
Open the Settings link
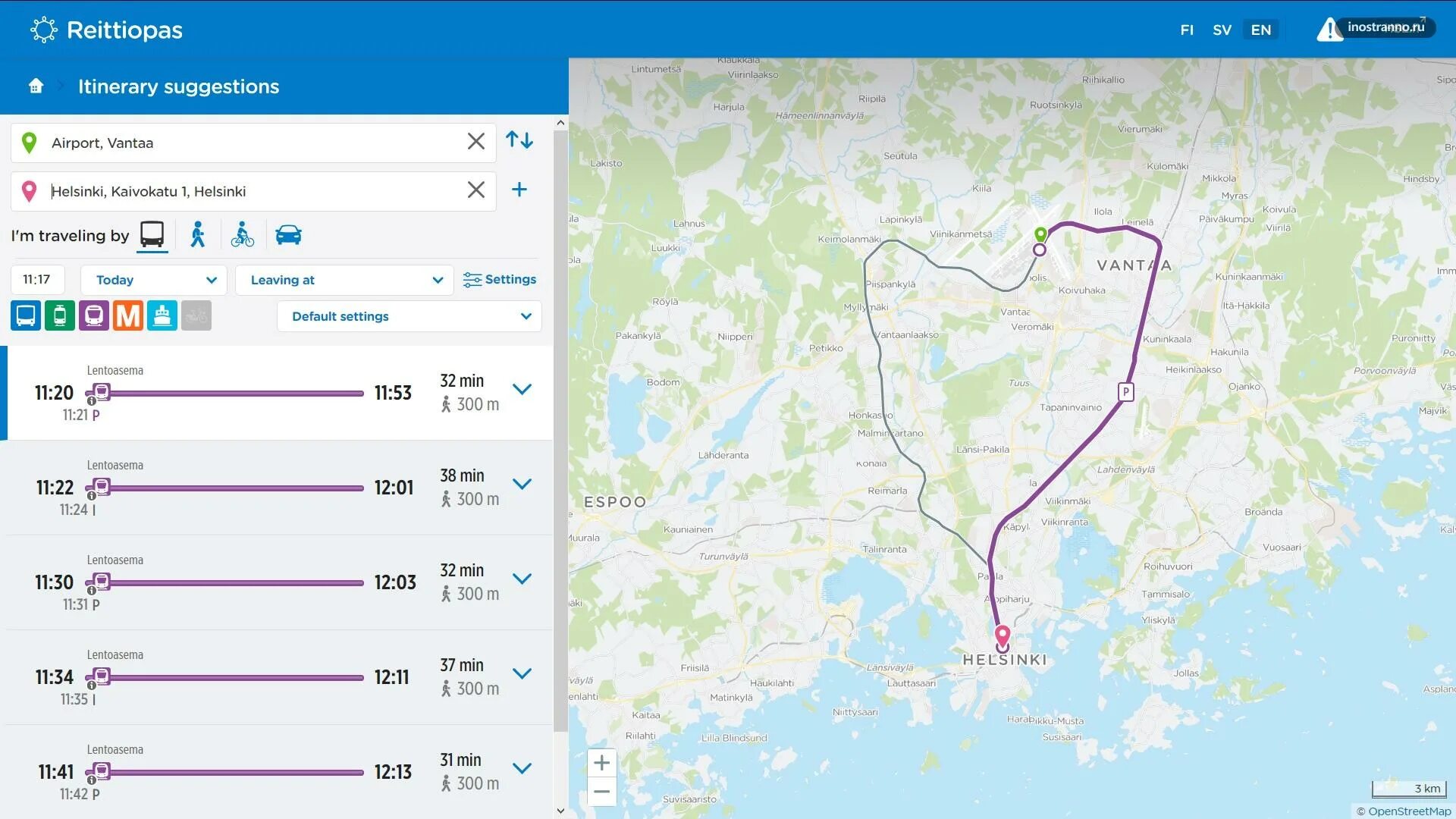point(500,279)
